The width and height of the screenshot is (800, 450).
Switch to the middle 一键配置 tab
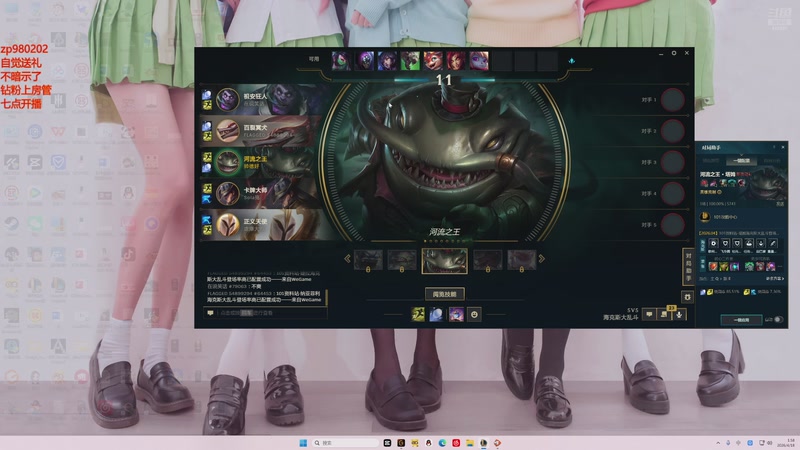[741, 161]
